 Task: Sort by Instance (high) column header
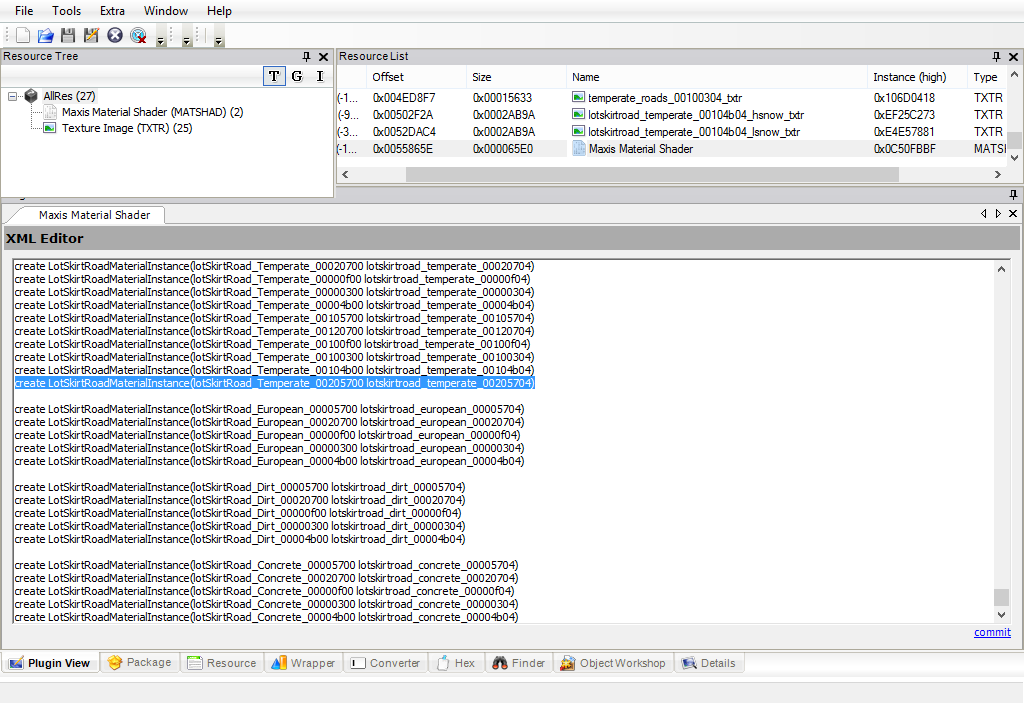point(917,77)
